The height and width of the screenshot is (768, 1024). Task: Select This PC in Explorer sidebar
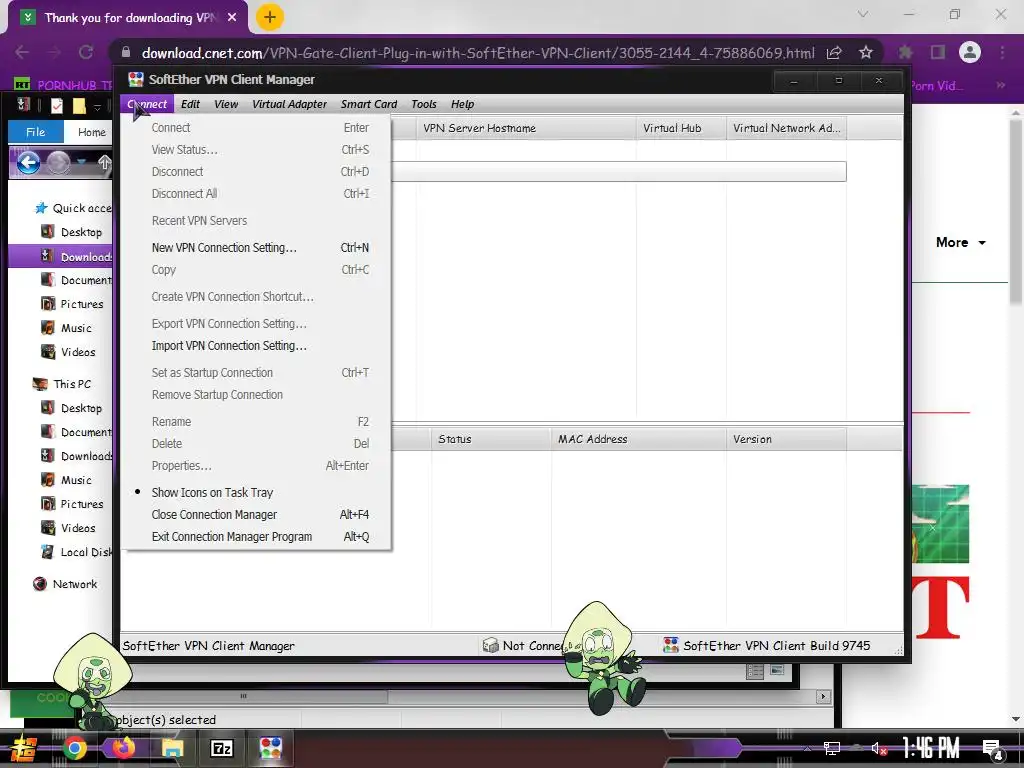click(63, 384)
